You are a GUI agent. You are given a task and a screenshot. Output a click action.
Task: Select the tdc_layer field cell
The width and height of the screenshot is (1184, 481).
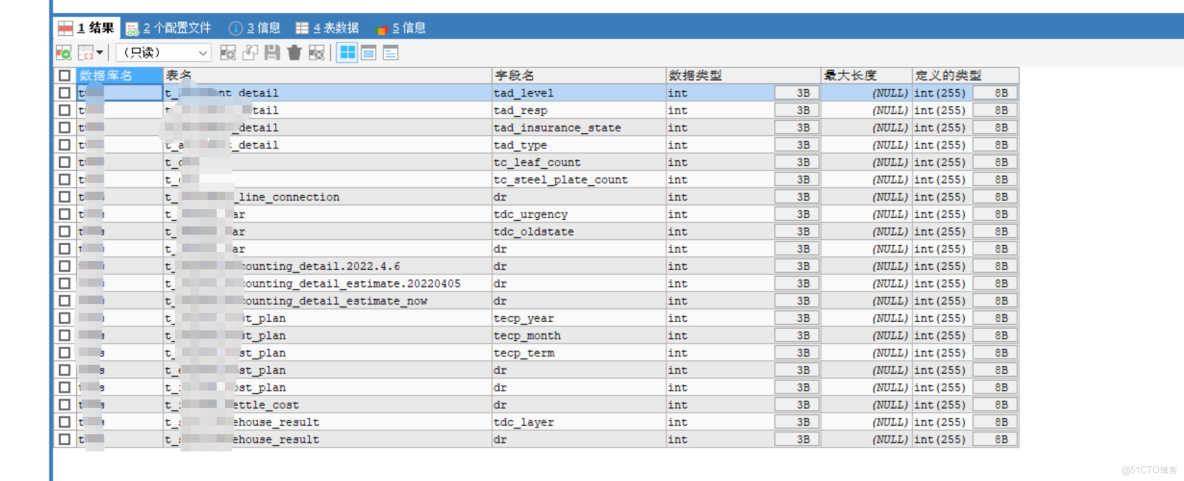578,421
